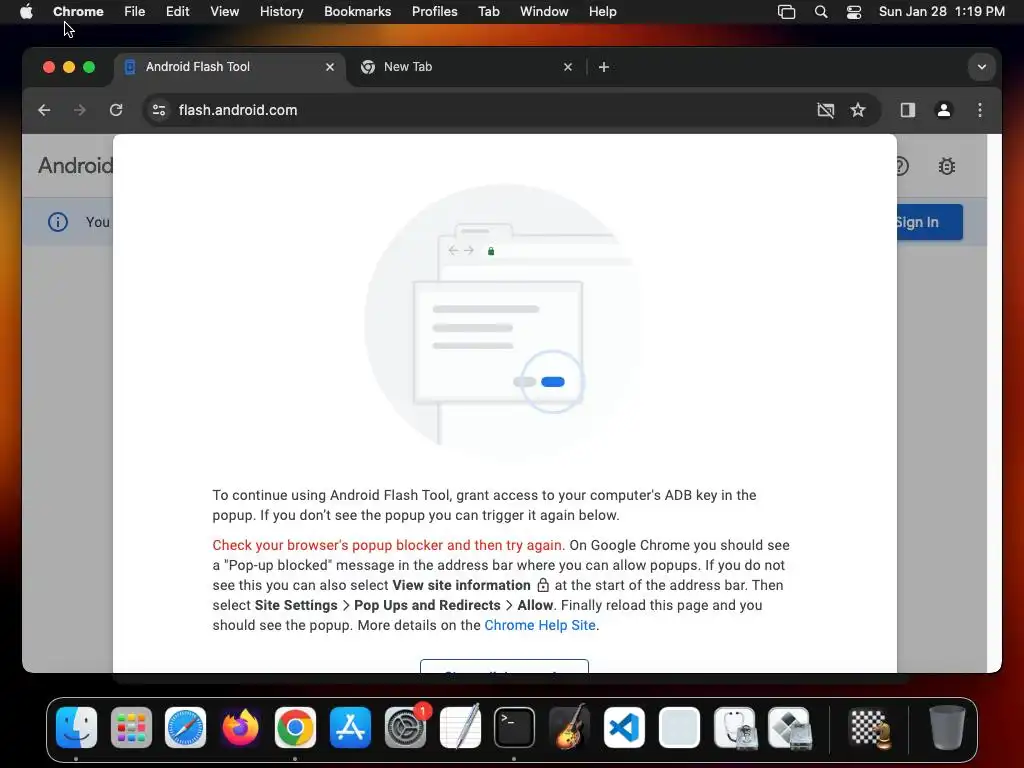Close the Android Flash Tool tab

click(330, 67)
